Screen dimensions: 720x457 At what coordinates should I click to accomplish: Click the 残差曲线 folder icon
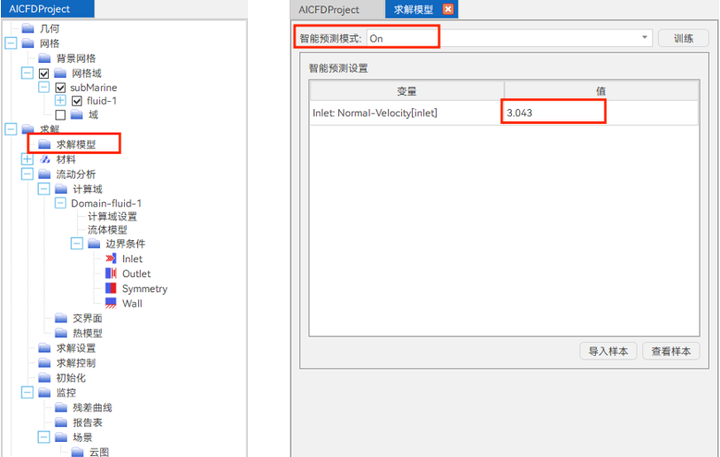61,407
